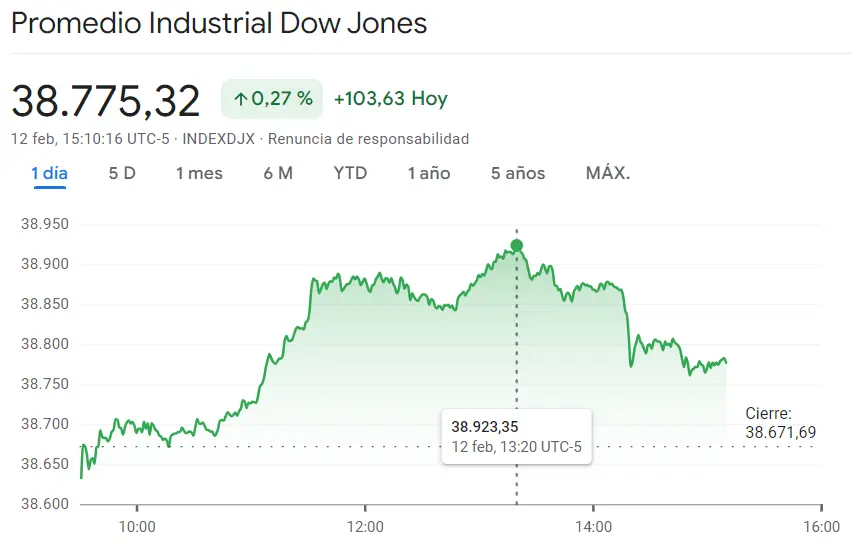Click the +103,63 Hoy change text

(x=391, y=99)
